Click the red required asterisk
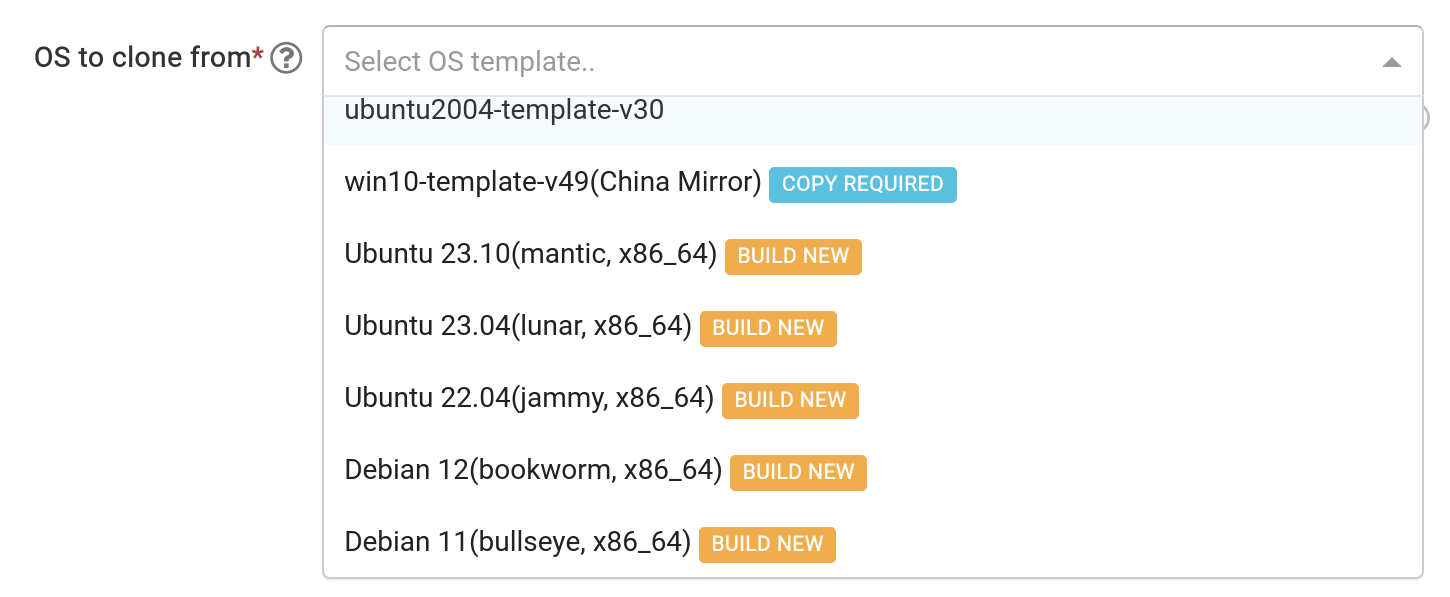Viewport: 1450px width, 597px height. coord(258,54)
